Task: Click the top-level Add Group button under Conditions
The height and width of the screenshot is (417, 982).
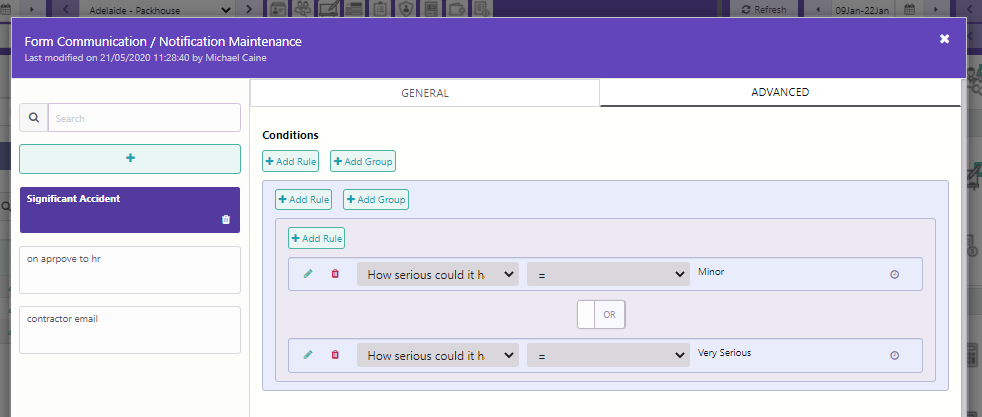Action: coord(363,161)
